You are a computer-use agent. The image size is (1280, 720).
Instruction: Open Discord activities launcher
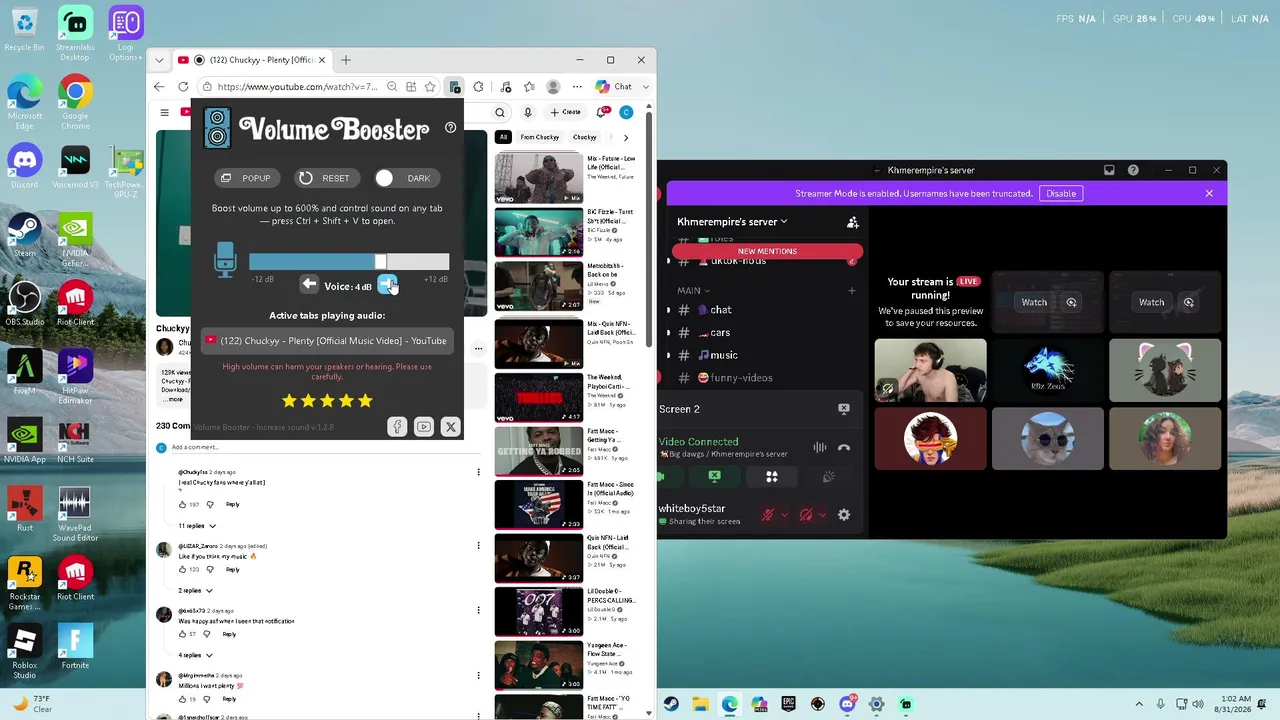coord(772,477)
